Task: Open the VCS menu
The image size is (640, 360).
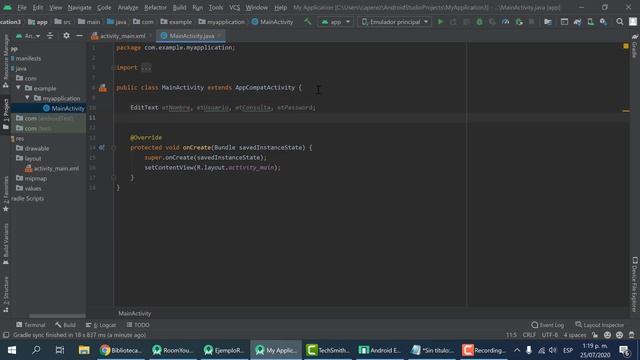Action: 235,8
